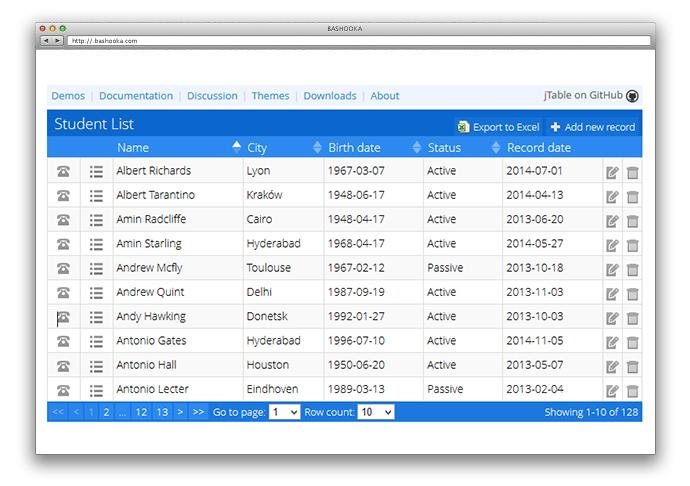Open the Discussion menu item

(212, 96)
